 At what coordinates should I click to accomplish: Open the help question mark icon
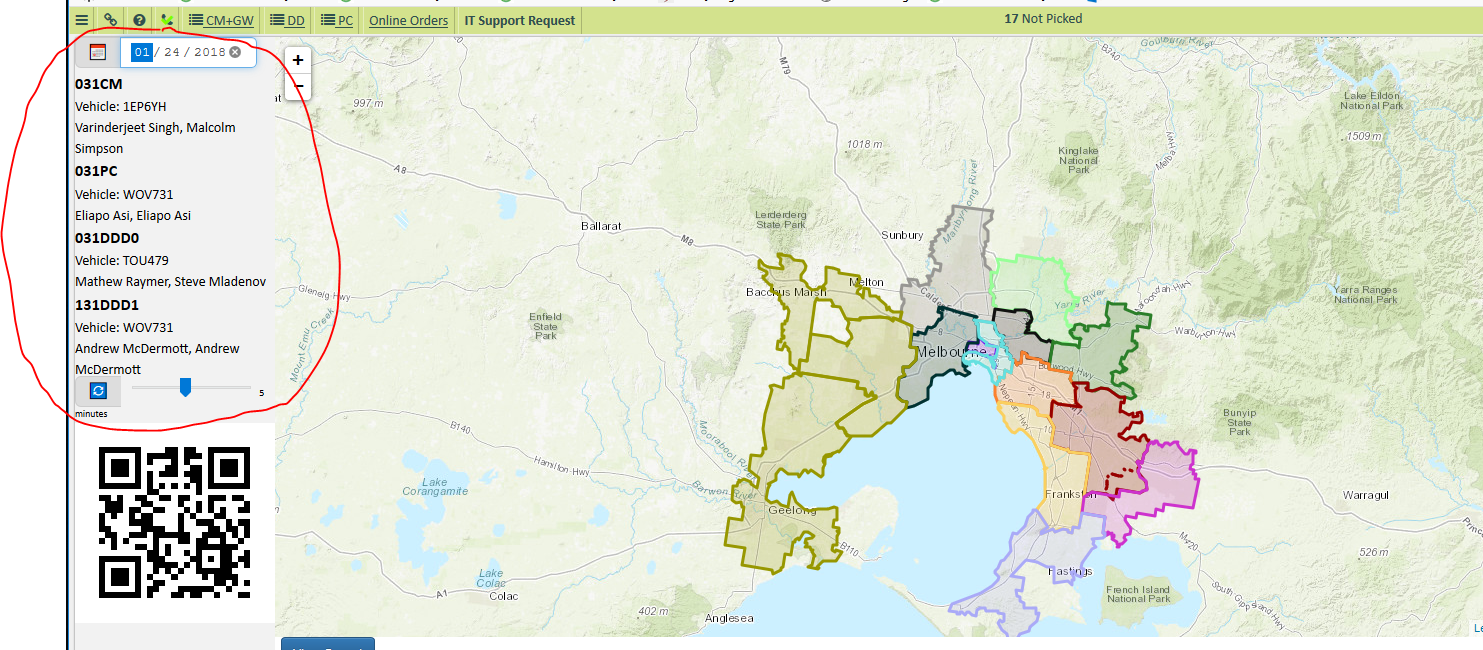tap(139, 19)
